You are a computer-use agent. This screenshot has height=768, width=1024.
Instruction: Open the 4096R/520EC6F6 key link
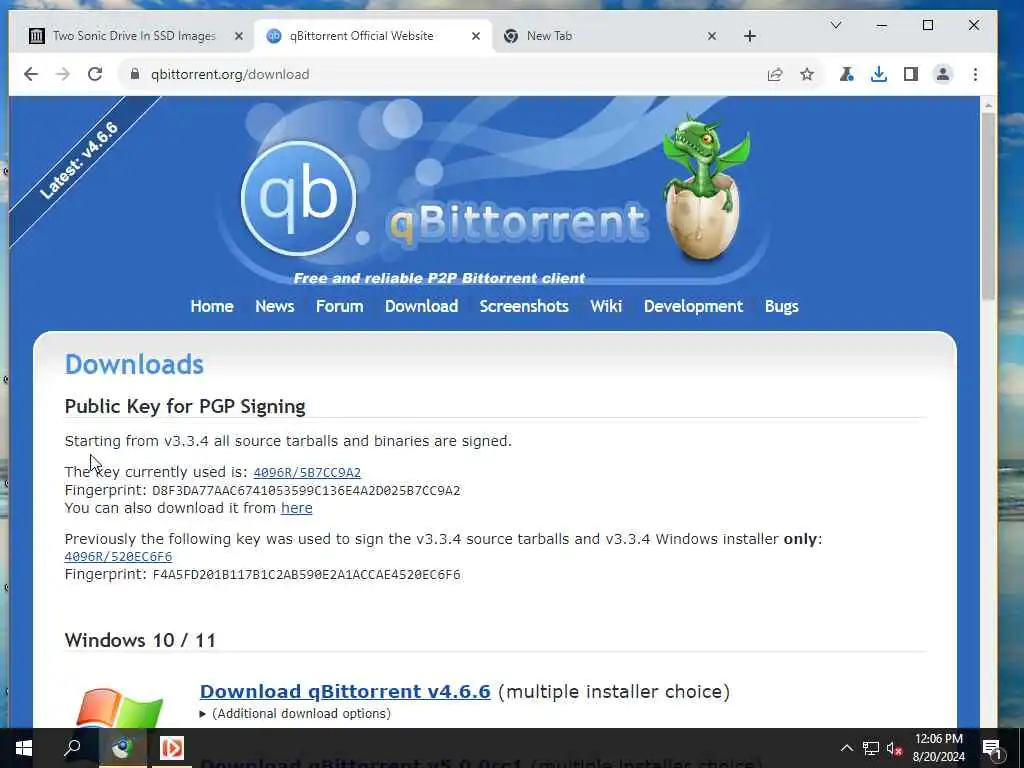(118, 556)
